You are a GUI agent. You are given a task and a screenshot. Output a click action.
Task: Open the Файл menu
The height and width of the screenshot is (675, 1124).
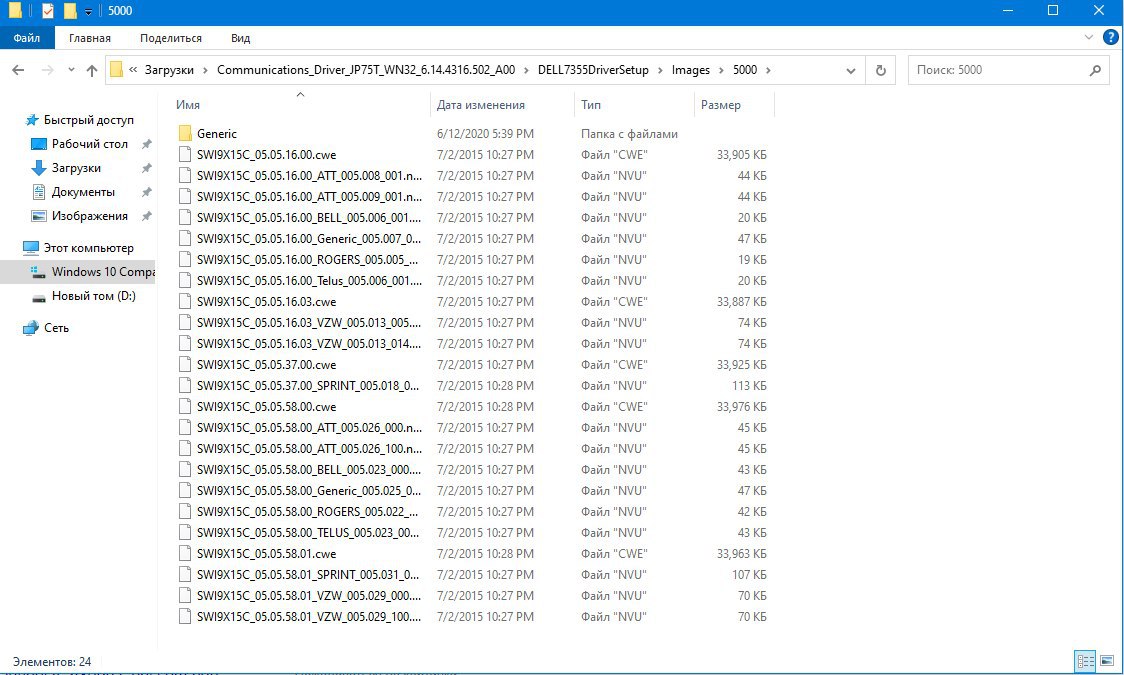tap(27, 38)
